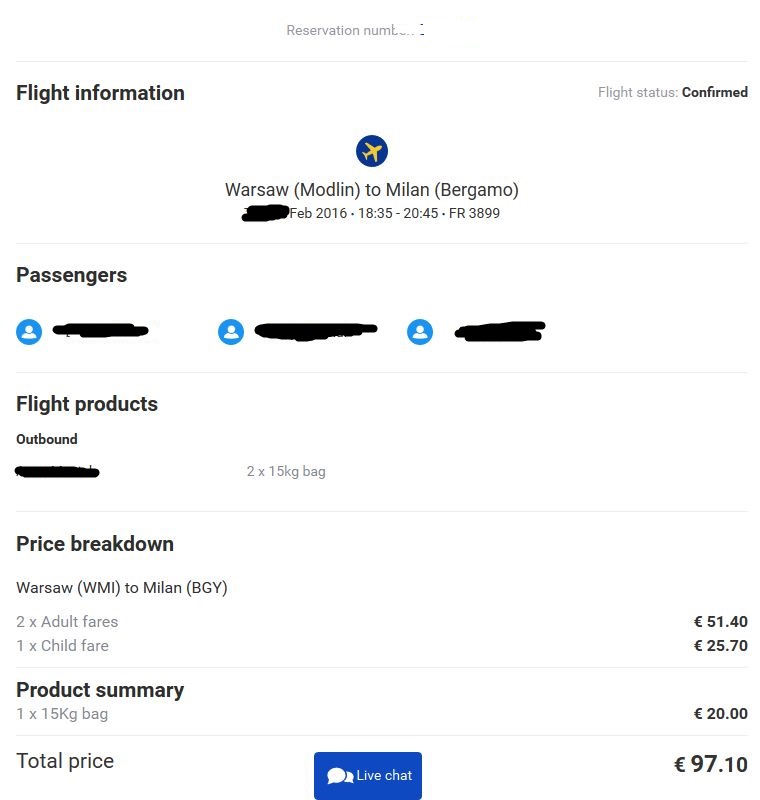Click the redacted first passenger name
Viewport: 760px width, 800px height.
tap(101, 331)
